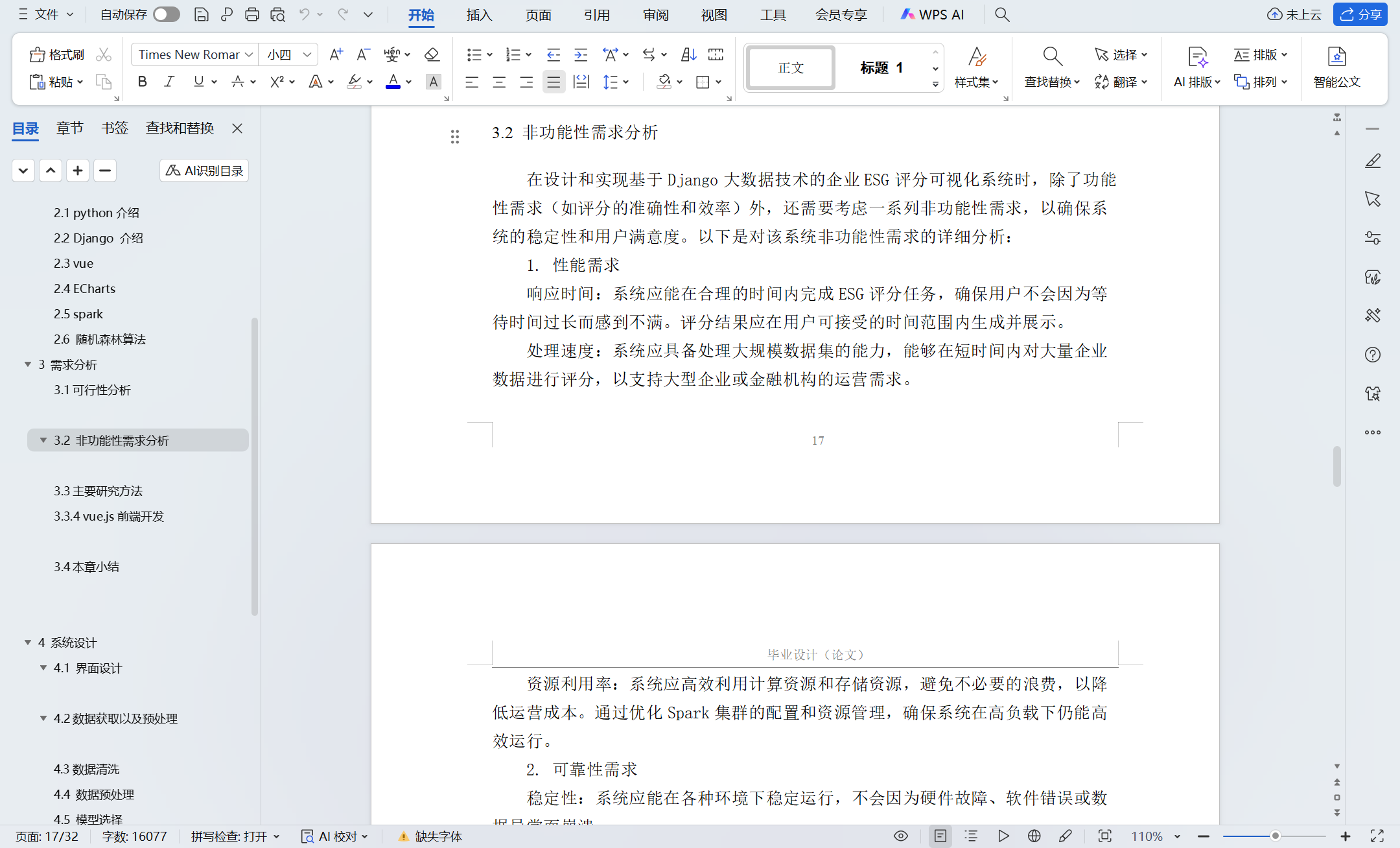Screen dimensions: 1400x848
Task: Click the AI识别目录 button
Action: [x=204, y=171]
